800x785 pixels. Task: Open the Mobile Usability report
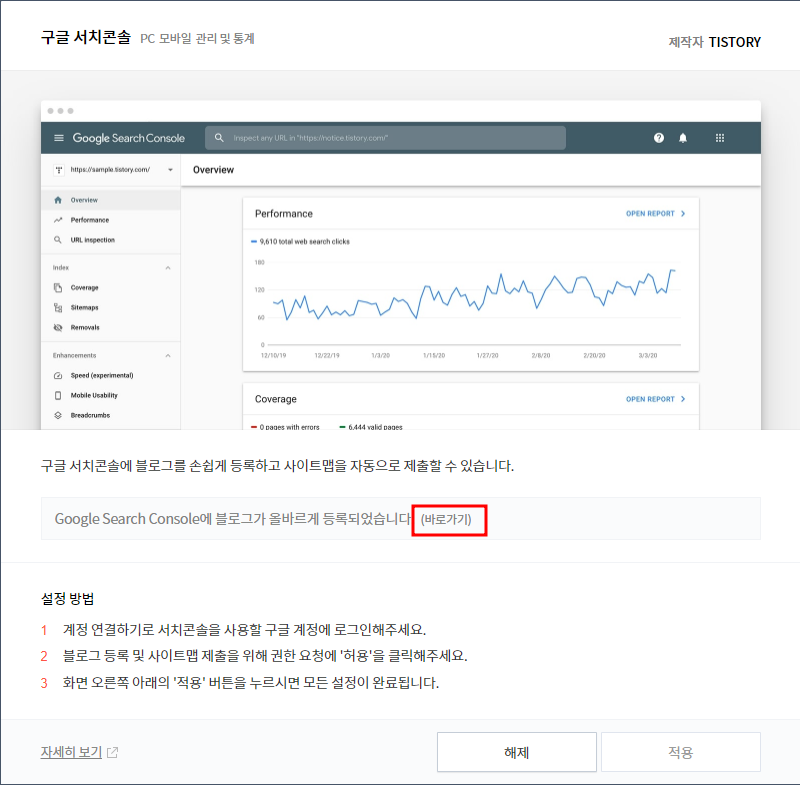pos(92,395)
